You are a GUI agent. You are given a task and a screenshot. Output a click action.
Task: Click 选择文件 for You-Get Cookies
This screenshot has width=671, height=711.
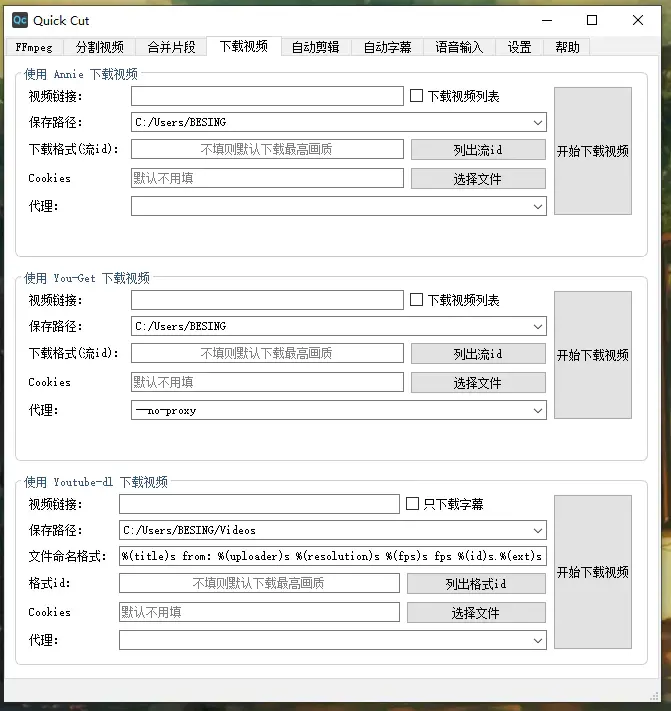tap(478, 383)
